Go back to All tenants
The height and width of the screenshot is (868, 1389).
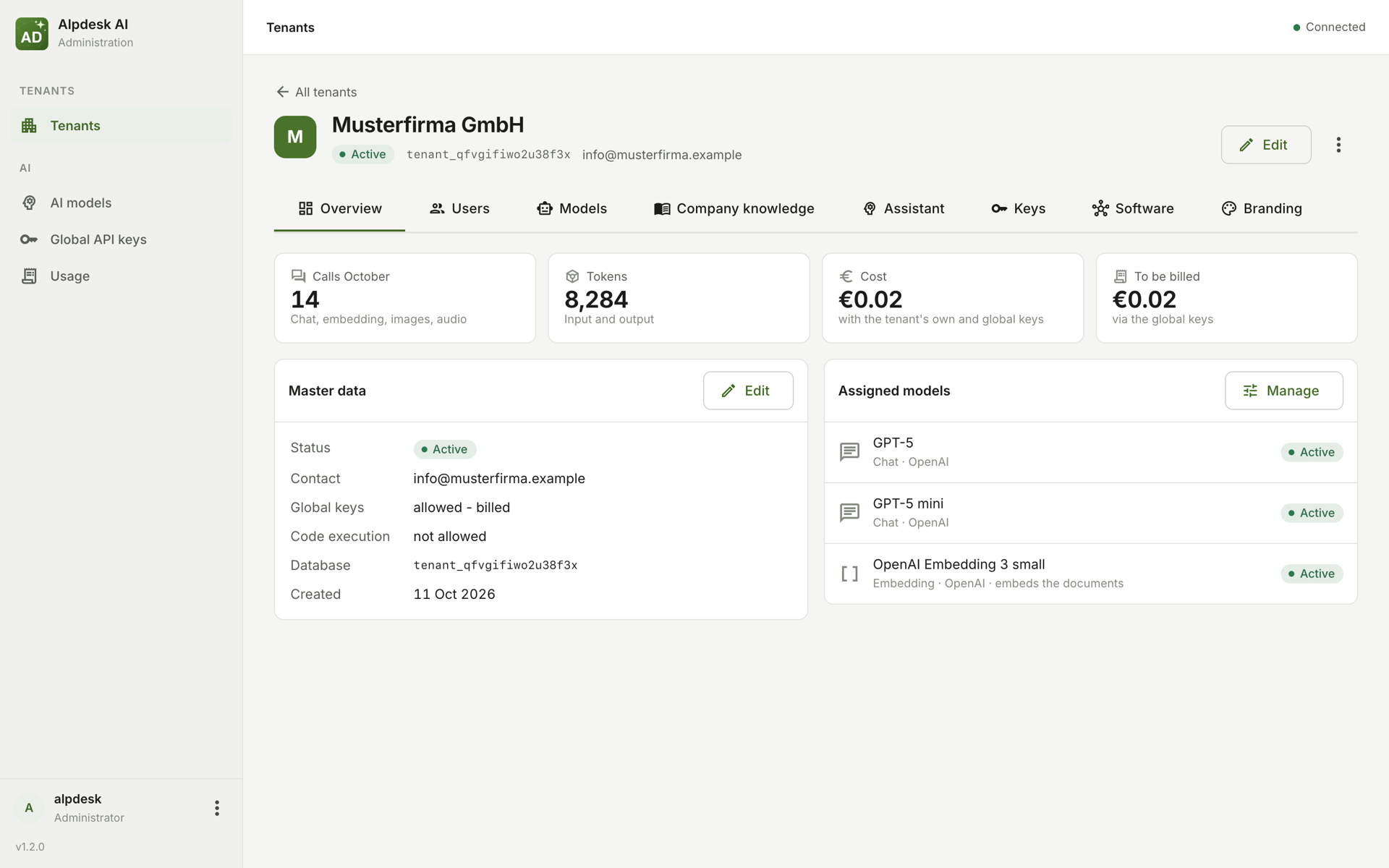click(316, 92)
